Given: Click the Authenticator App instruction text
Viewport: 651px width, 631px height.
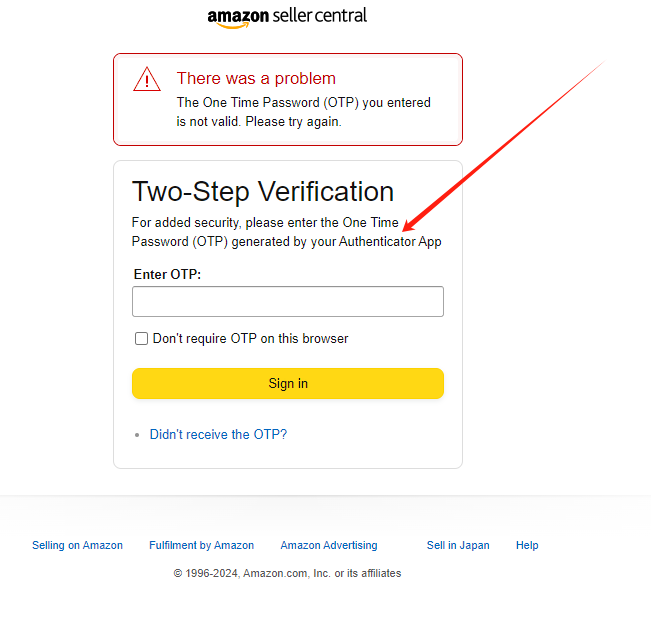Looking at the screenshot, I should (286, 232).
